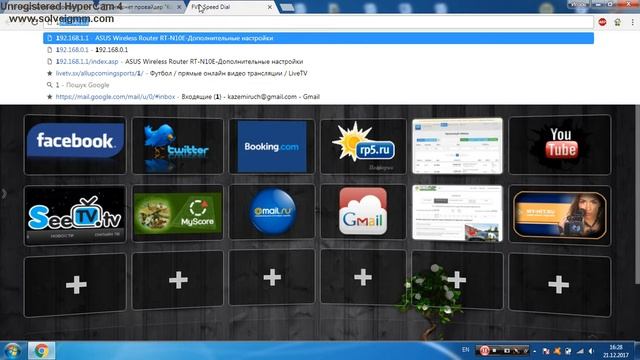Image resolution: width=640 pixels, height=360 pixels.
Task: Open the SeeTV.tv speed dial tile
Action: (x=75, y=215)
